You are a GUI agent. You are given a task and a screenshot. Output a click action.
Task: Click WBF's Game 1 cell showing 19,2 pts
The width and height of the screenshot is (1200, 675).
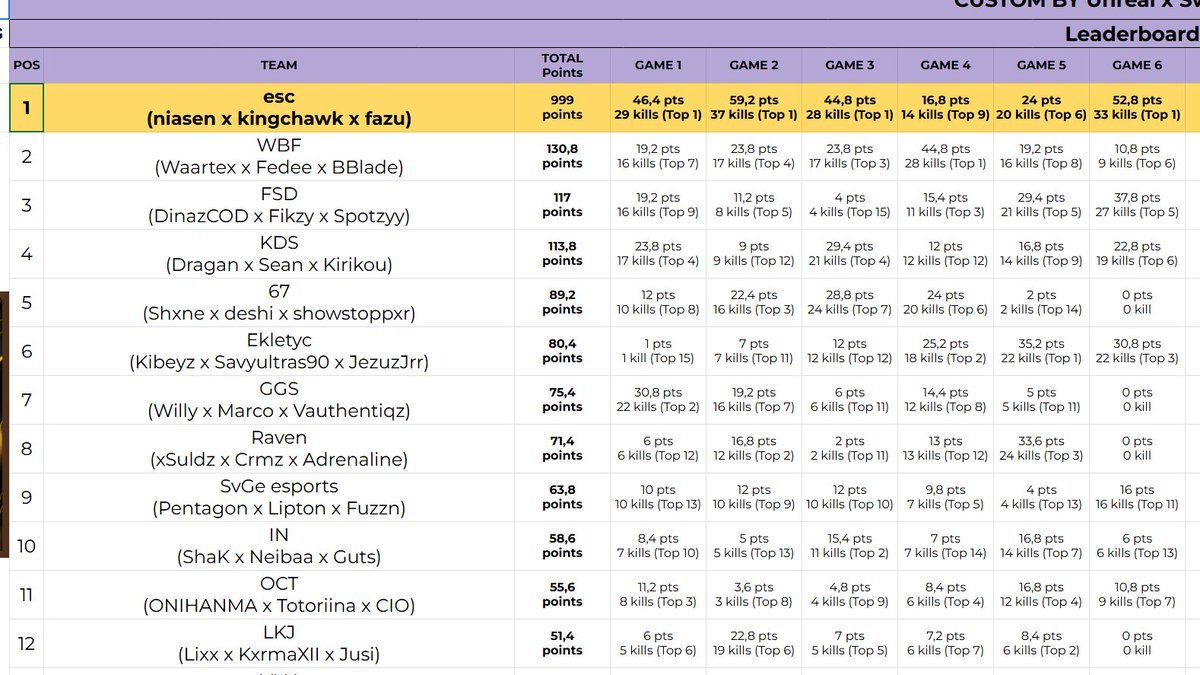click(658, 157)
